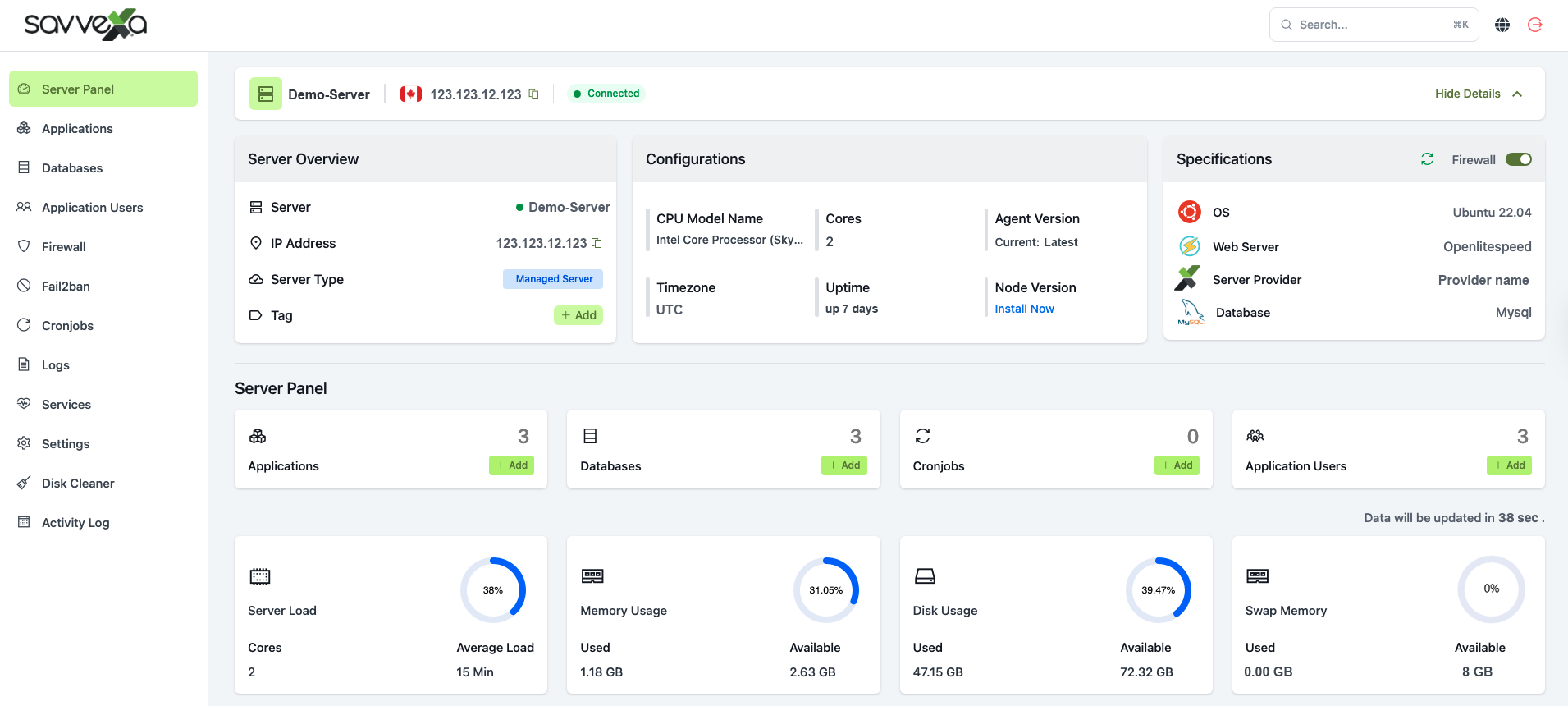Image resolution: width=1568 pixels, height=706 pixels.
Task: Click the Install Now link
Action: tap(1024, 309)
